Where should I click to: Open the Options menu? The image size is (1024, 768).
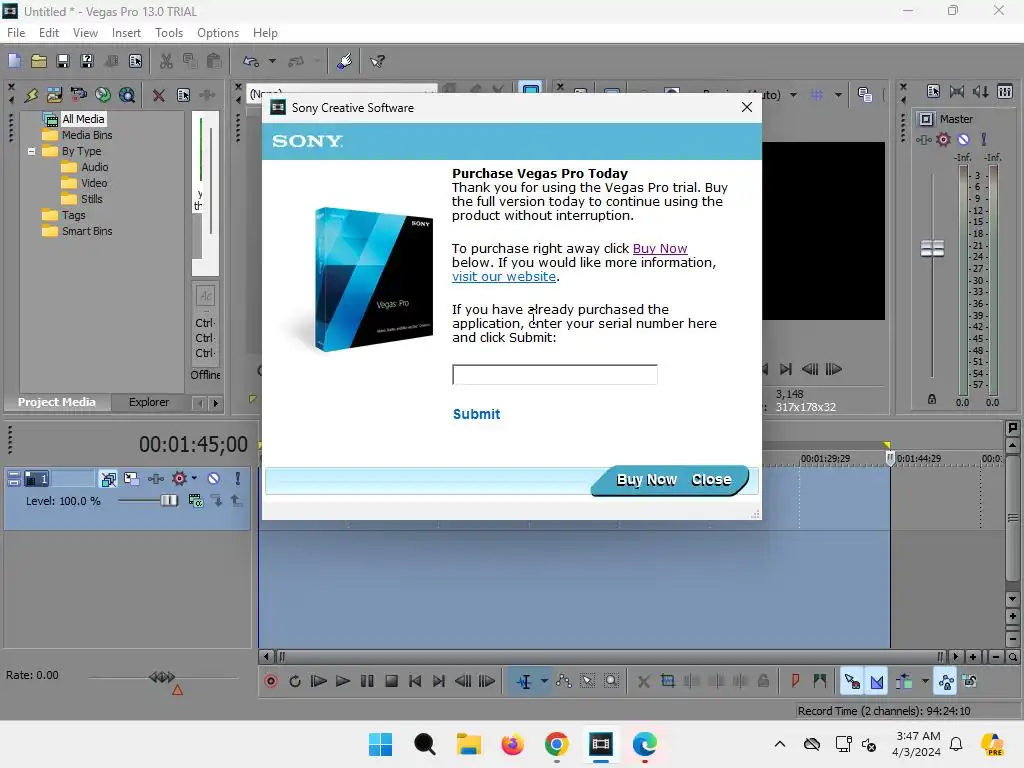tap(218, 33)
